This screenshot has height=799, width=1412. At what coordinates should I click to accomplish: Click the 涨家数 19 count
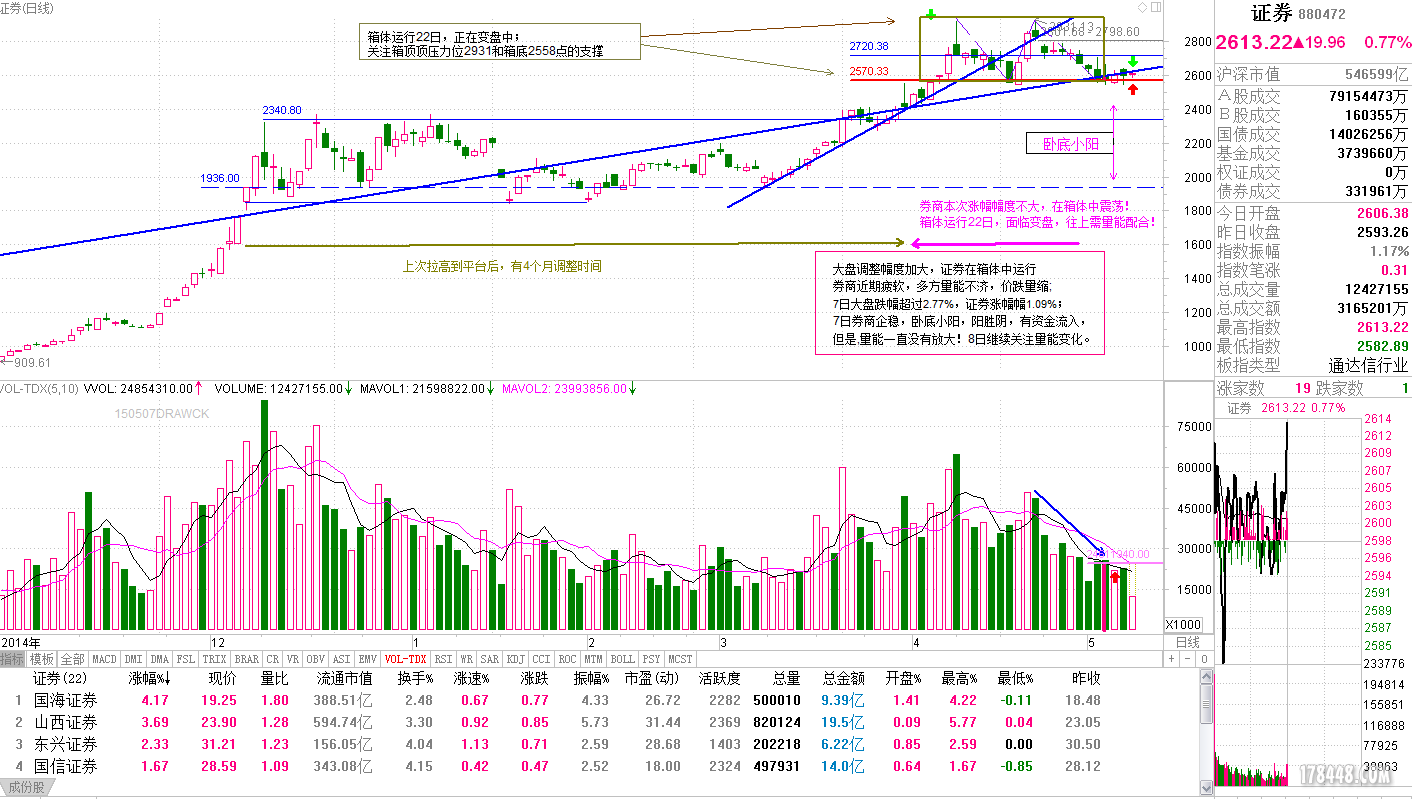tap(1302, 388)
